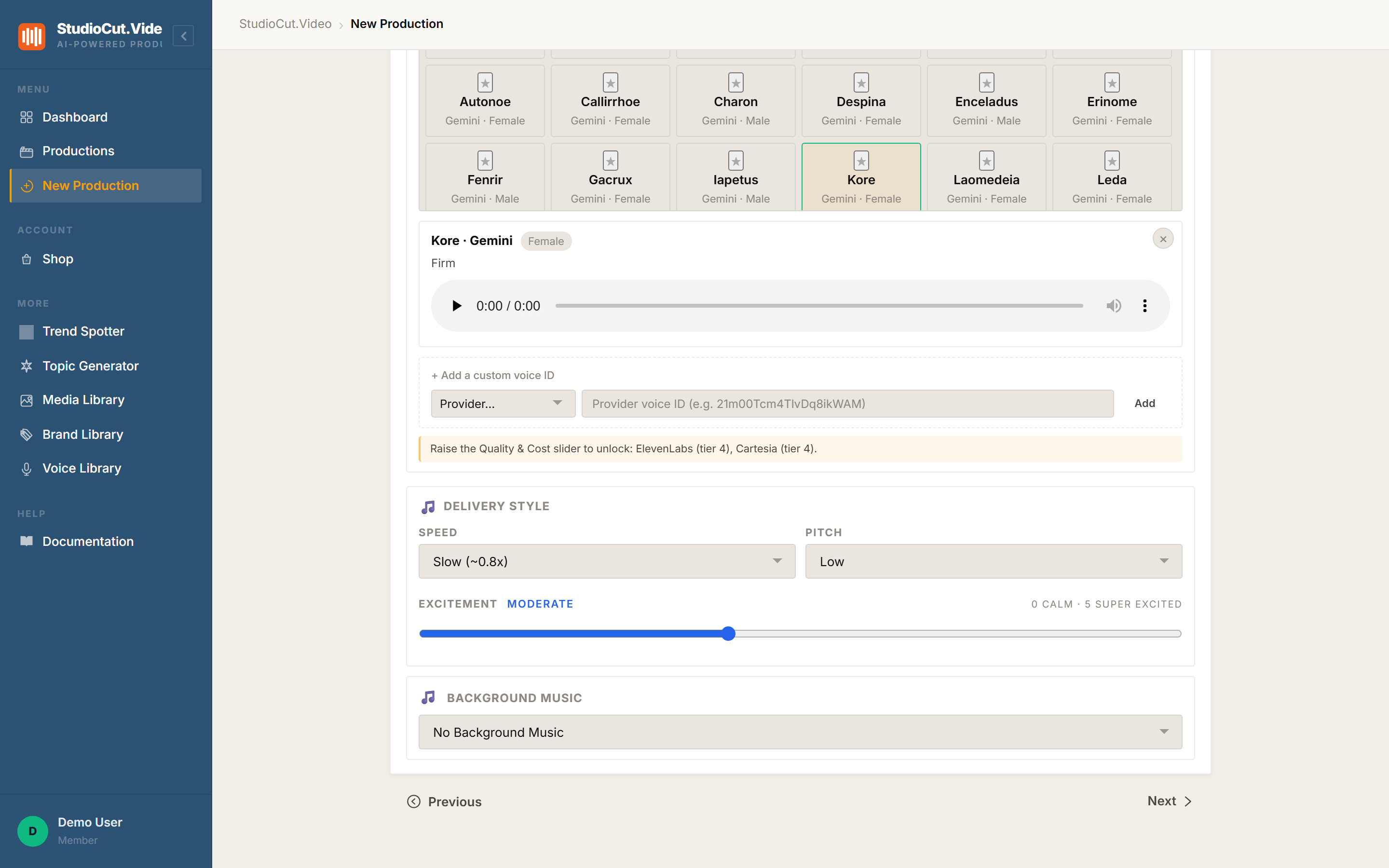Select the Autonoe voice card
The image size is (1389, 868).
pyautogui.click(x=485, y=100)
